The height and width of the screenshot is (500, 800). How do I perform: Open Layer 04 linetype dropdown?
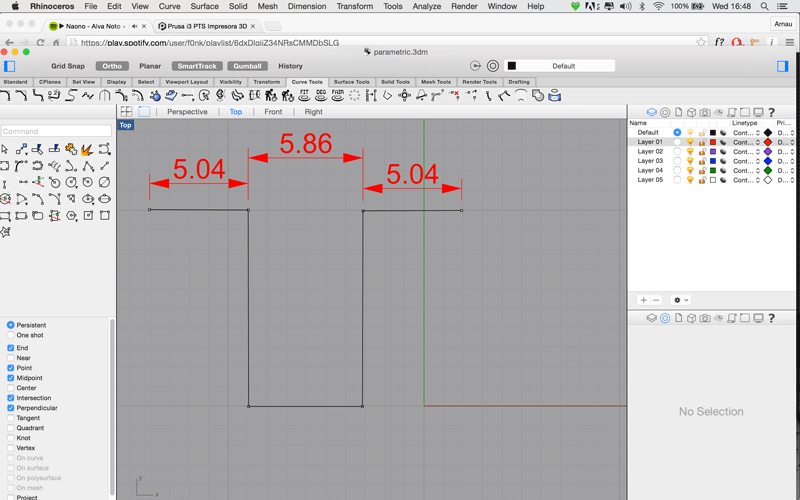tap(746, 170)
